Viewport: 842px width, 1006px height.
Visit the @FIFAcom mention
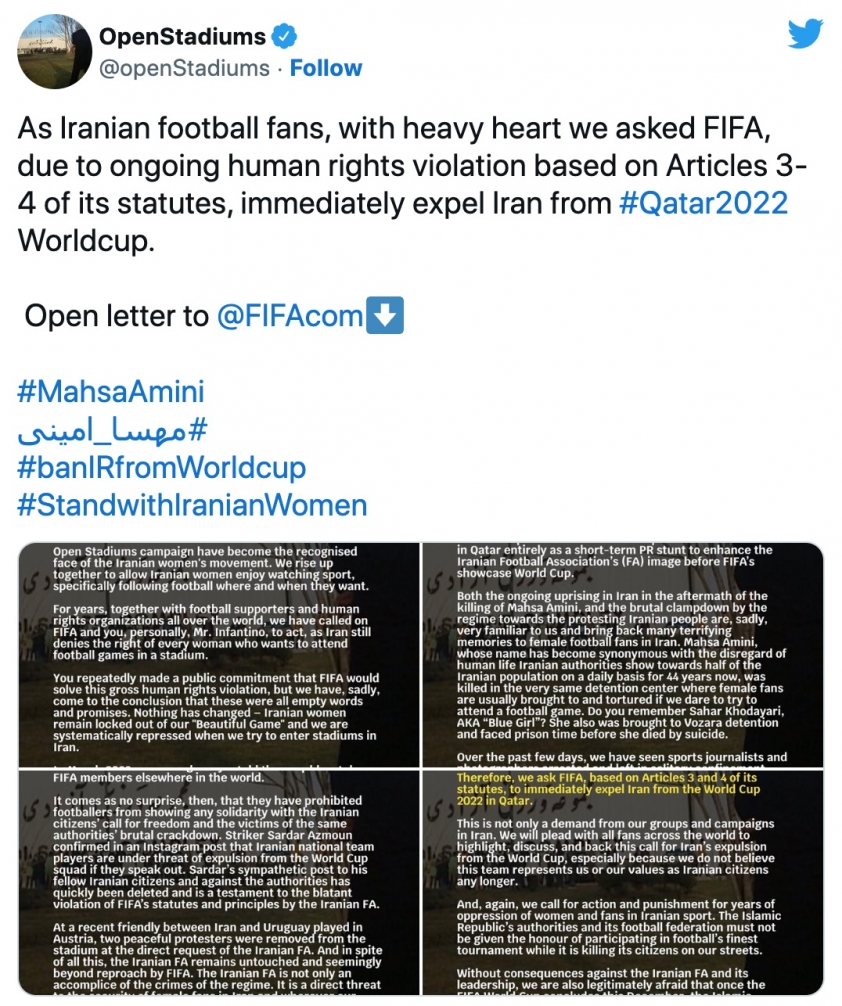click(290, 316)
